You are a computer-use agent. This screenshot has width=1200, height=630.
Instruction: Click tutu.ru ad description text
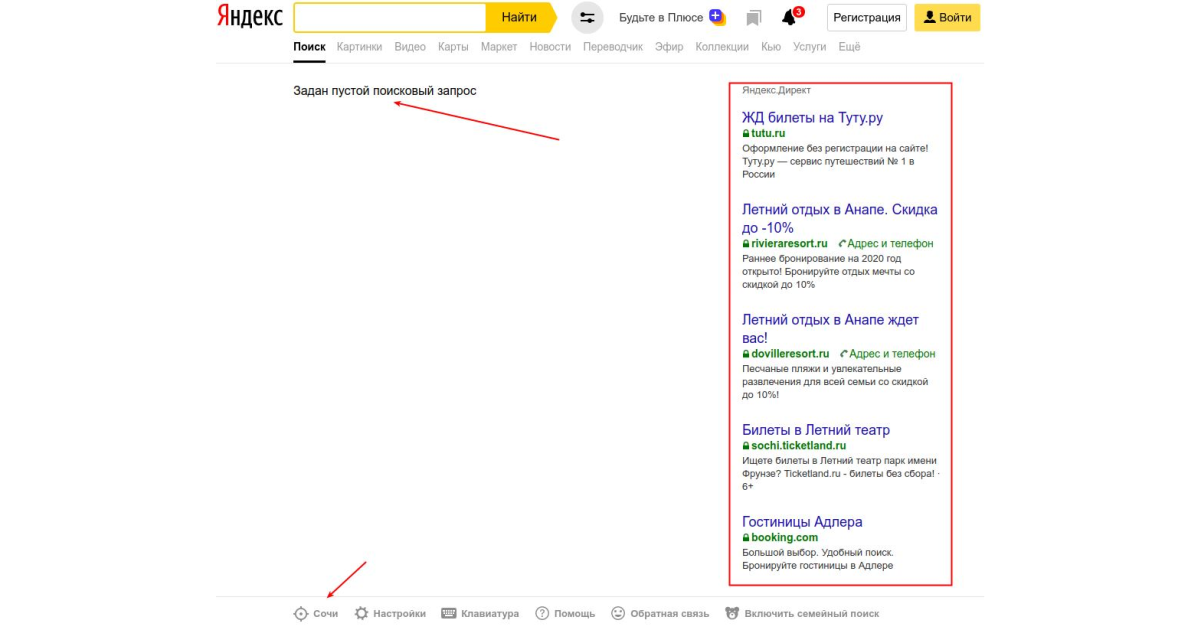tap(835, 160)
